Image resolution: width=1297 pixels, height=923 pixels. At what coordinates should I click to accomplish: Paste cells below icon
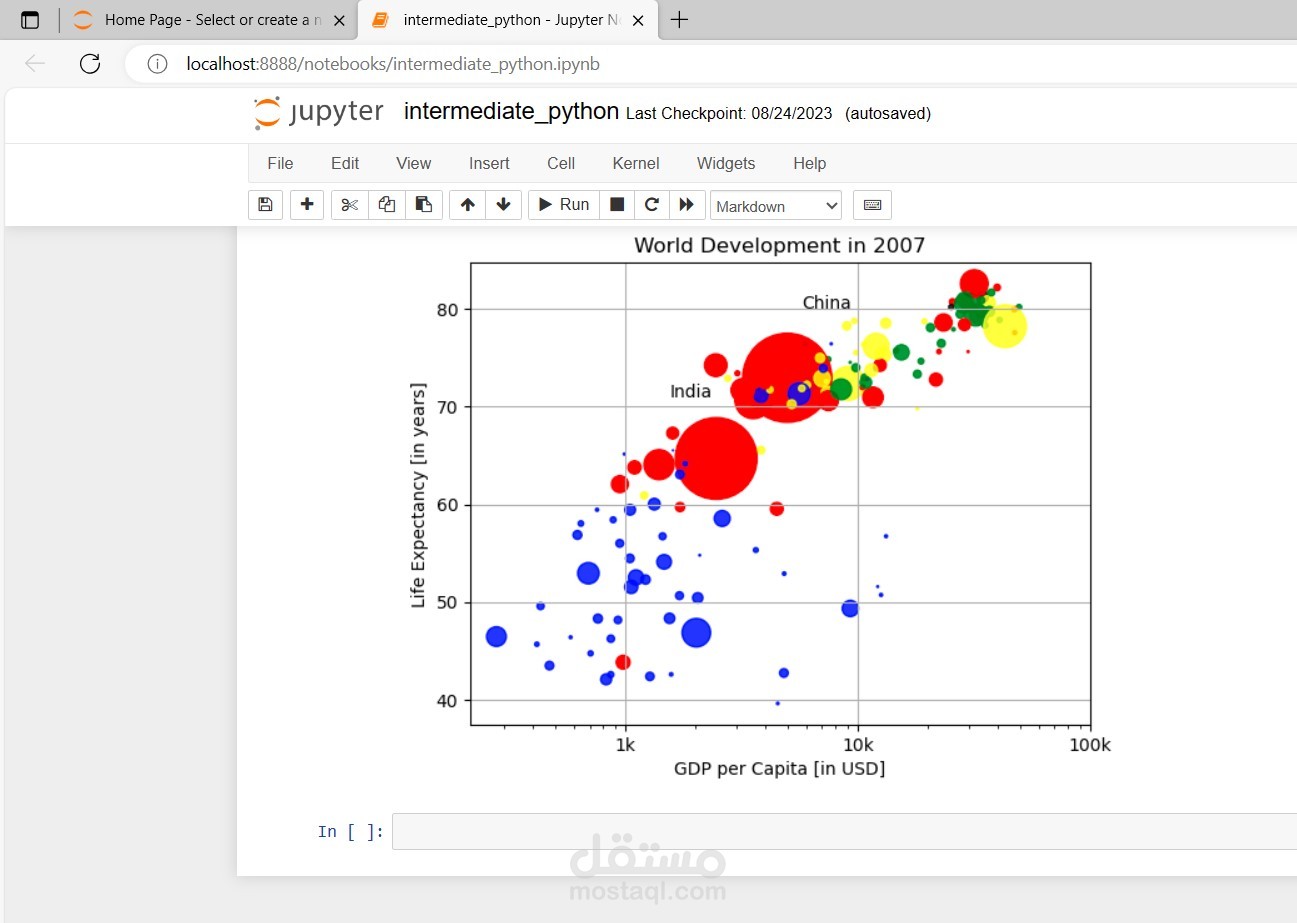pos(424,205)
